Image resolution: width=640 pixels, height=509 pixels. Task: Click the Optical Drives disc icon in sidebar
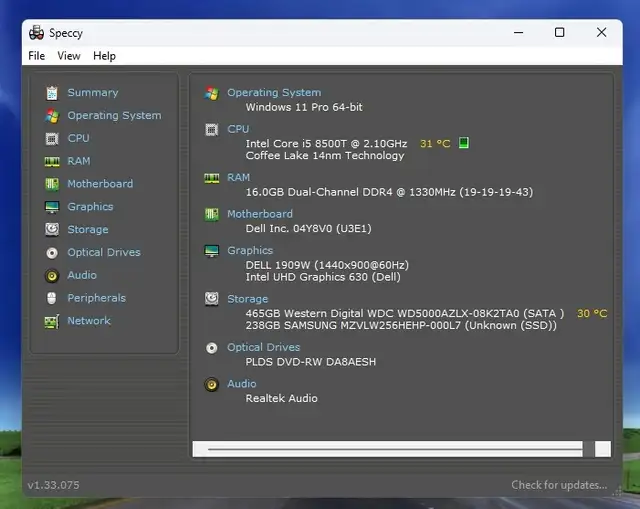pyautogui.click(x=52, y=253)
